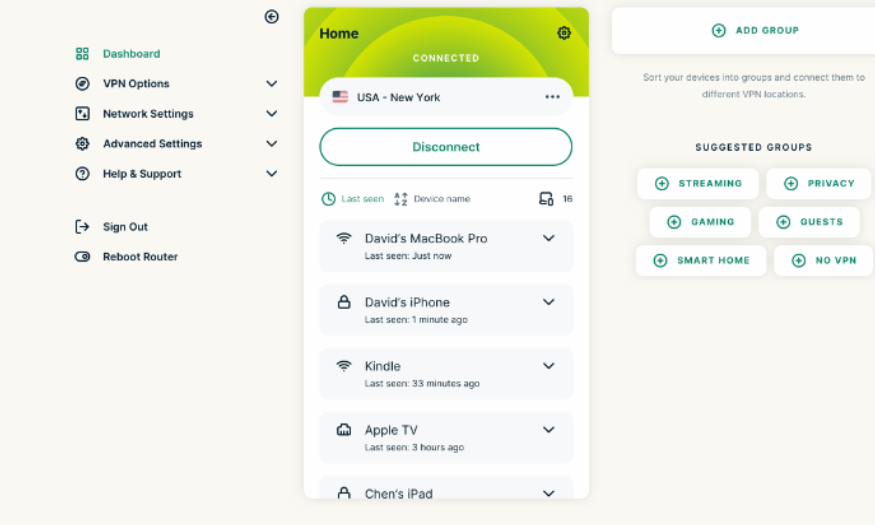Click 'Last seen: 1 minute ago' text
This screenshot has height=525, width=875.
[416, 320]
